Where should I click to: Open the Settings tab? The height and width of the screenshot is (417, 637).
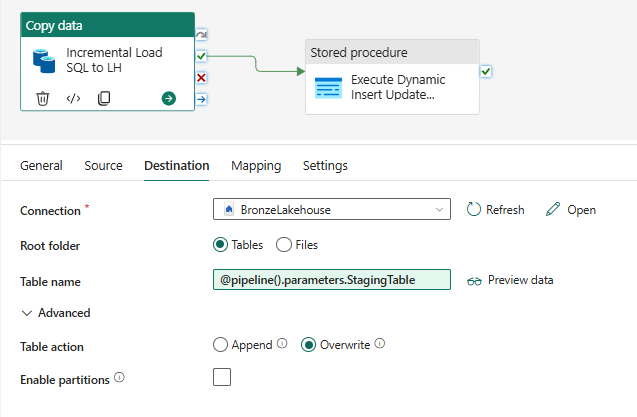pos(325,165)
